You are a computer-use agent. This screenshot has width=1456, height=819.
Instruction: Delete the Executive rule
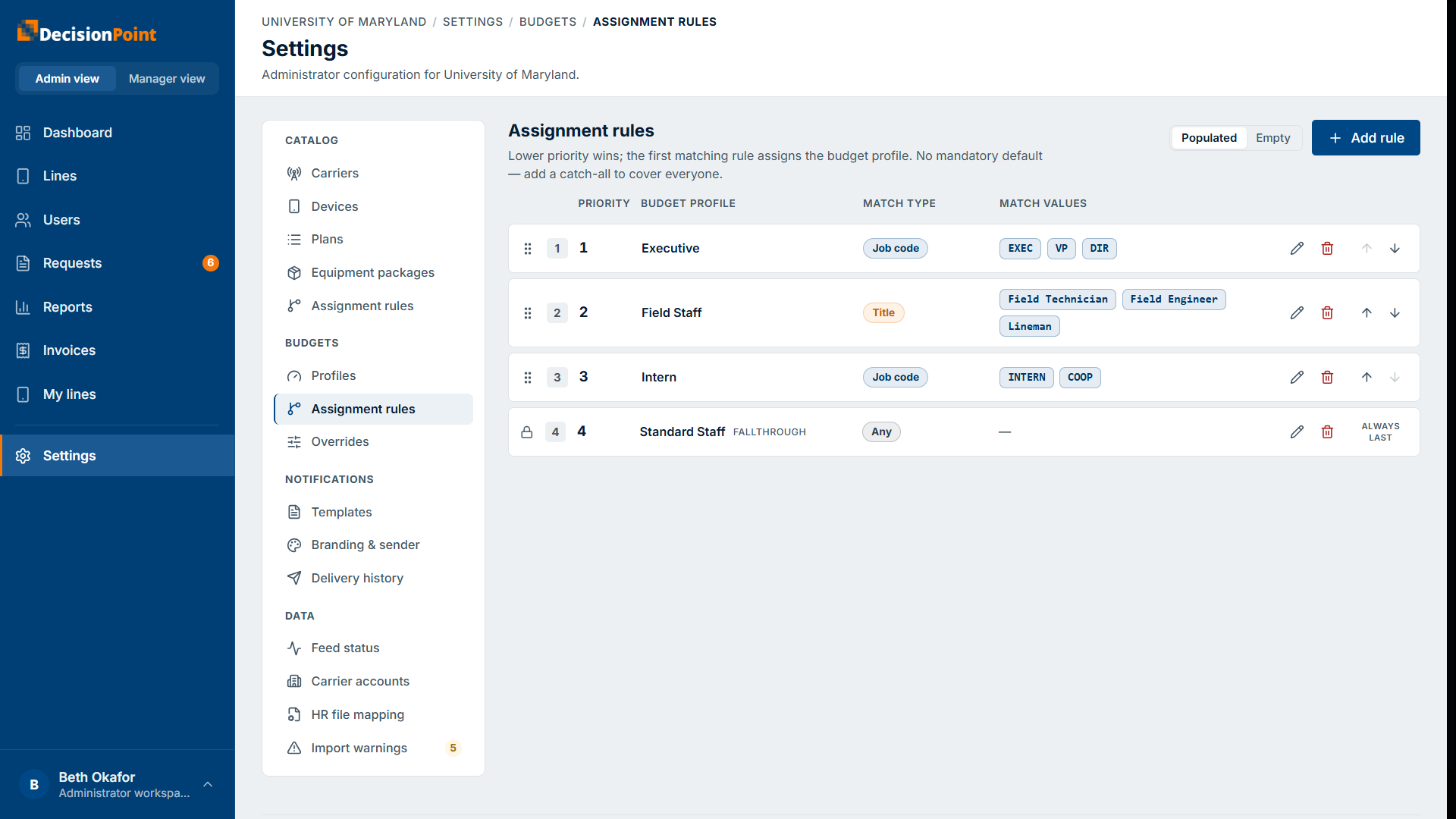tap(1327, 249)
